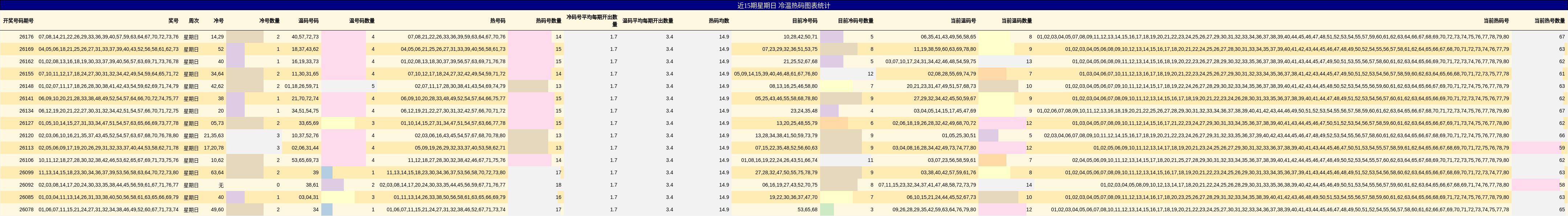Select issue number 26176
Image resolution: width=1568 pixels, height=216 pixels.
pyautogui.click(x=26, y=37)
